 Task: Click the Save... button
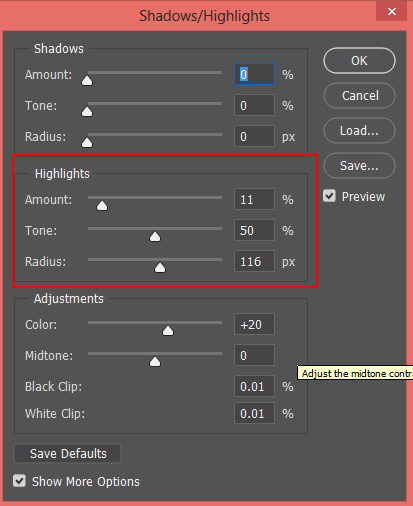[x=359, y=166]
